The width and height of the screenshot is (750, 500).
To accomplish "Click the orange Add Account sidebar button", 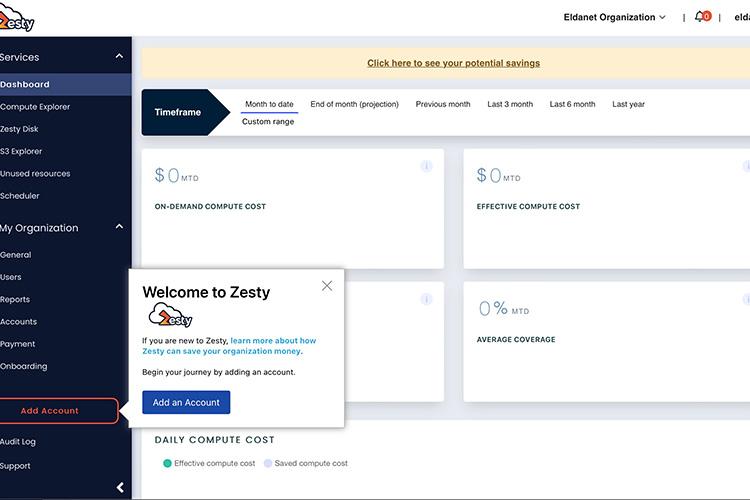I will pos(58,411).
